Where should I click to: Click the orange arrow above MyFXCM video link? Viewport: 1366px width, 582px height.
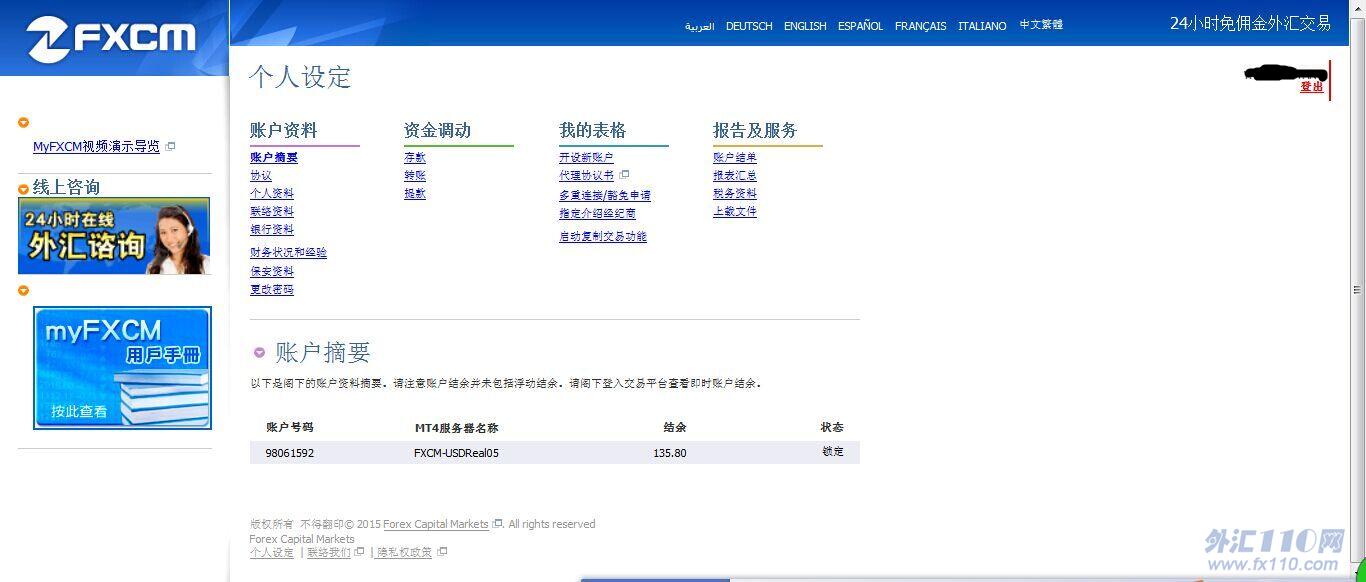point(24,123)
